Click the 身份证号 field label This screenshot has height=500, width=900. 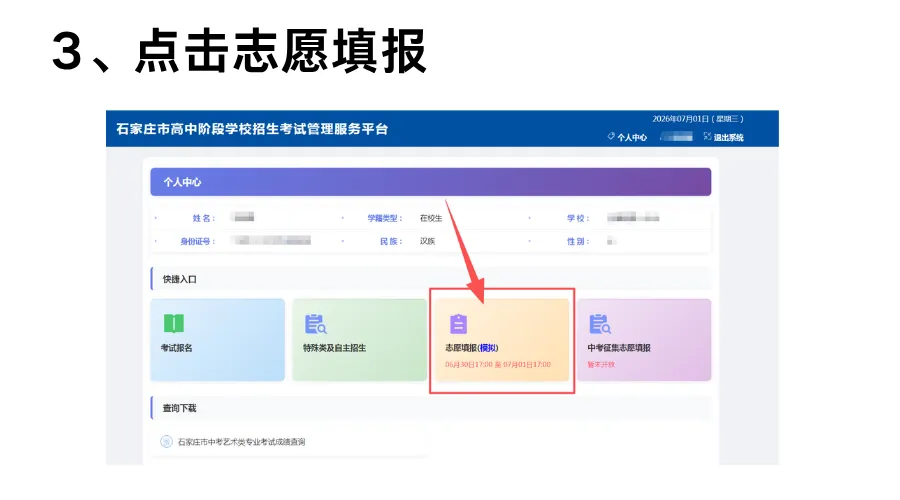click(x=197, y=242)
